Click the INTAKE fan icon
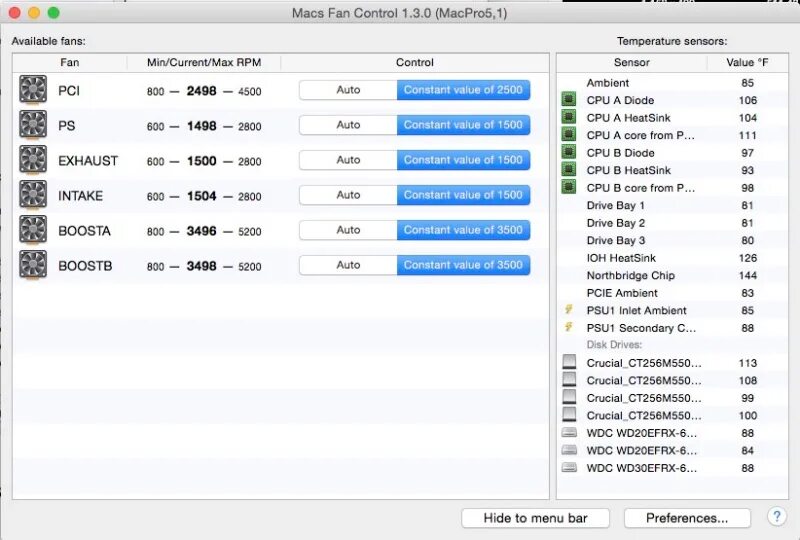800x540 pixels. [33, 195]
